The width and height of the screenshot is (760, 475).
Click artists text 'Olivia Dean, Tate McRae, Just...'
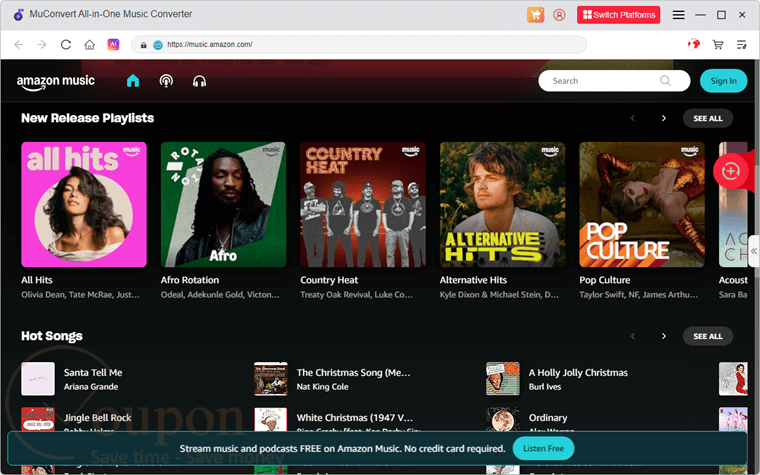pos(80,295)
